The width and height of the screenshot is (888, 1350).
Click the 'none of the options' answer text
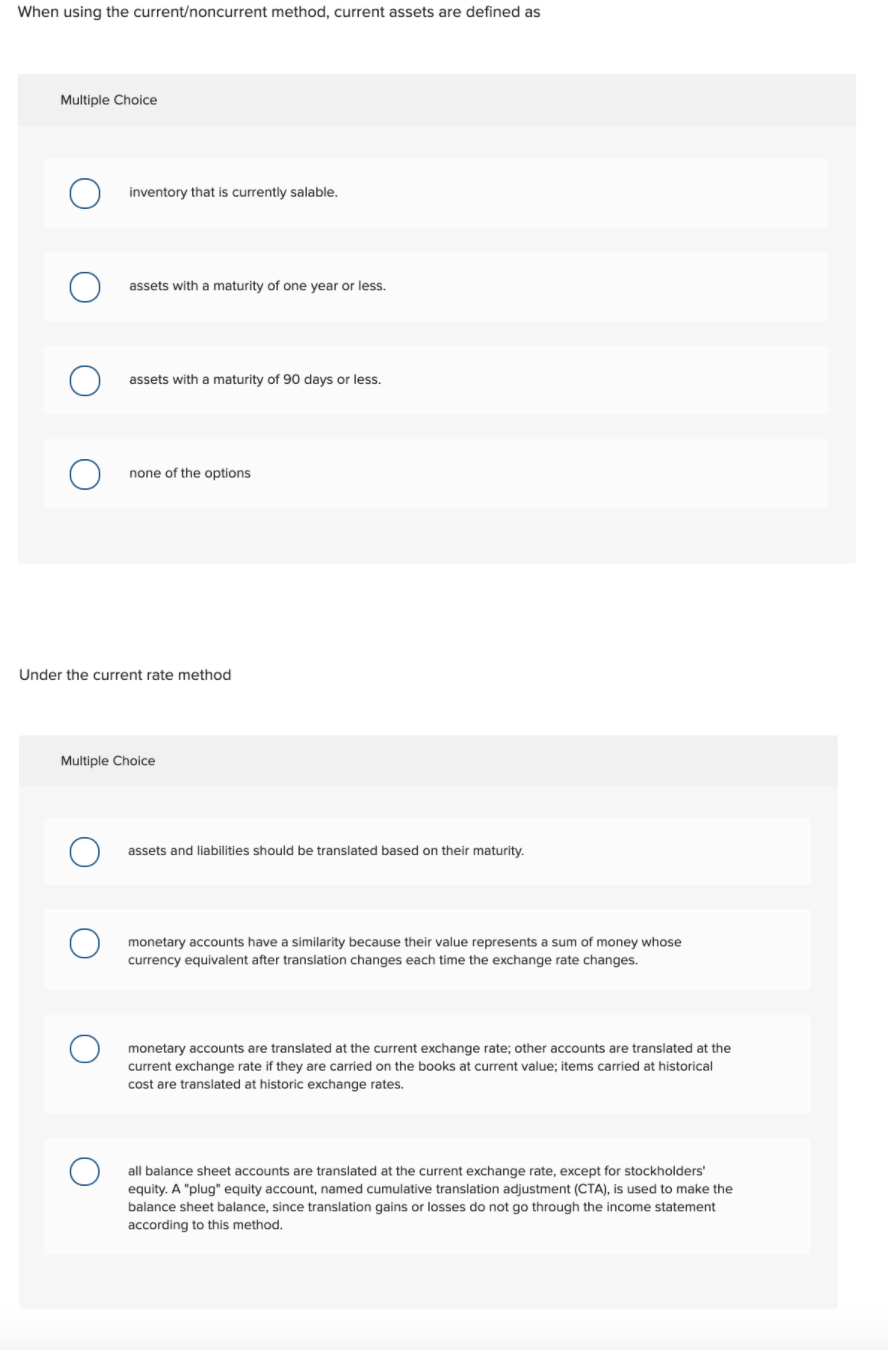pos(189,473)
